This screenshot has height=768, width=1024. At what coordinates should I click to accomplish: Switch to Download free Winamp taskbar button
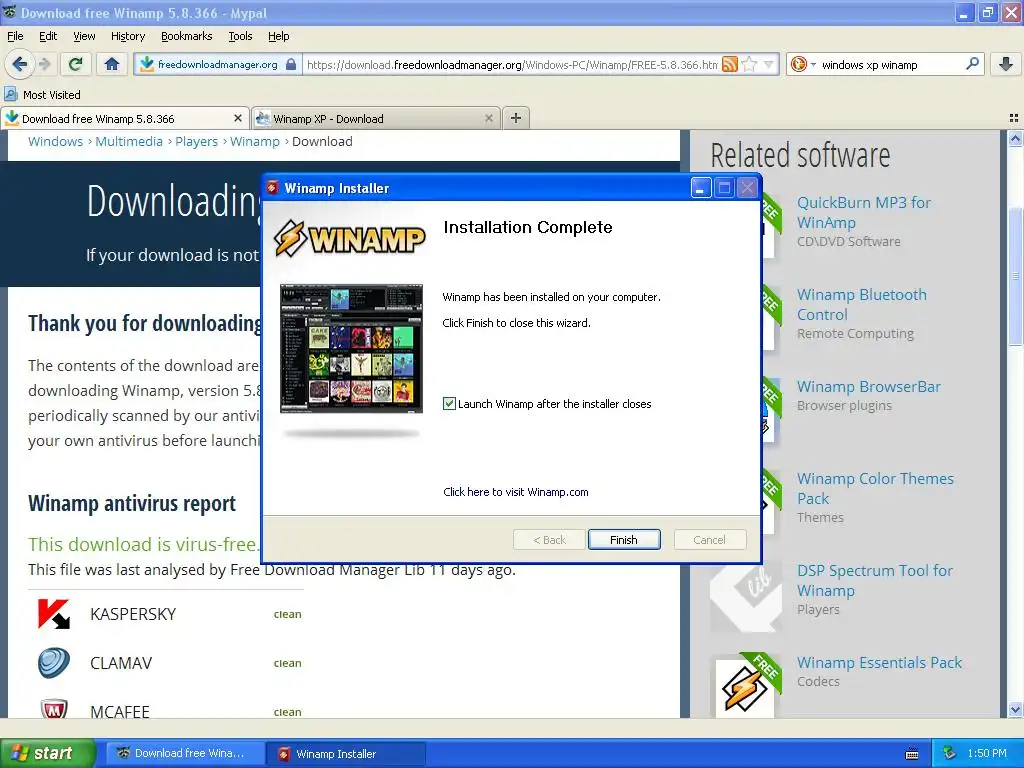coord(185,753)
